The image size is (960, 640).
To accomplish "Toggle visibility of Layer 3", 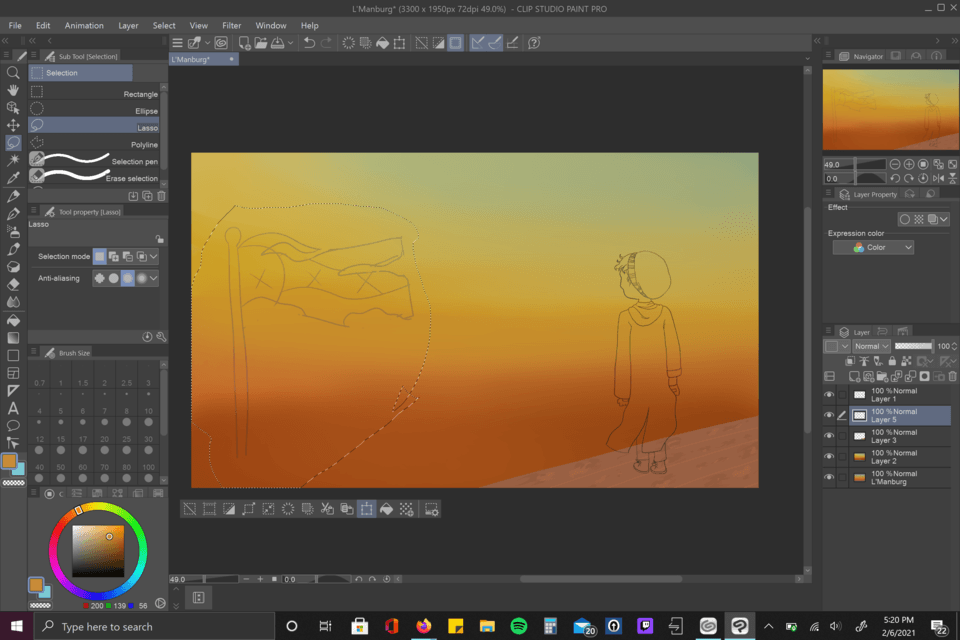I will 829,436.
